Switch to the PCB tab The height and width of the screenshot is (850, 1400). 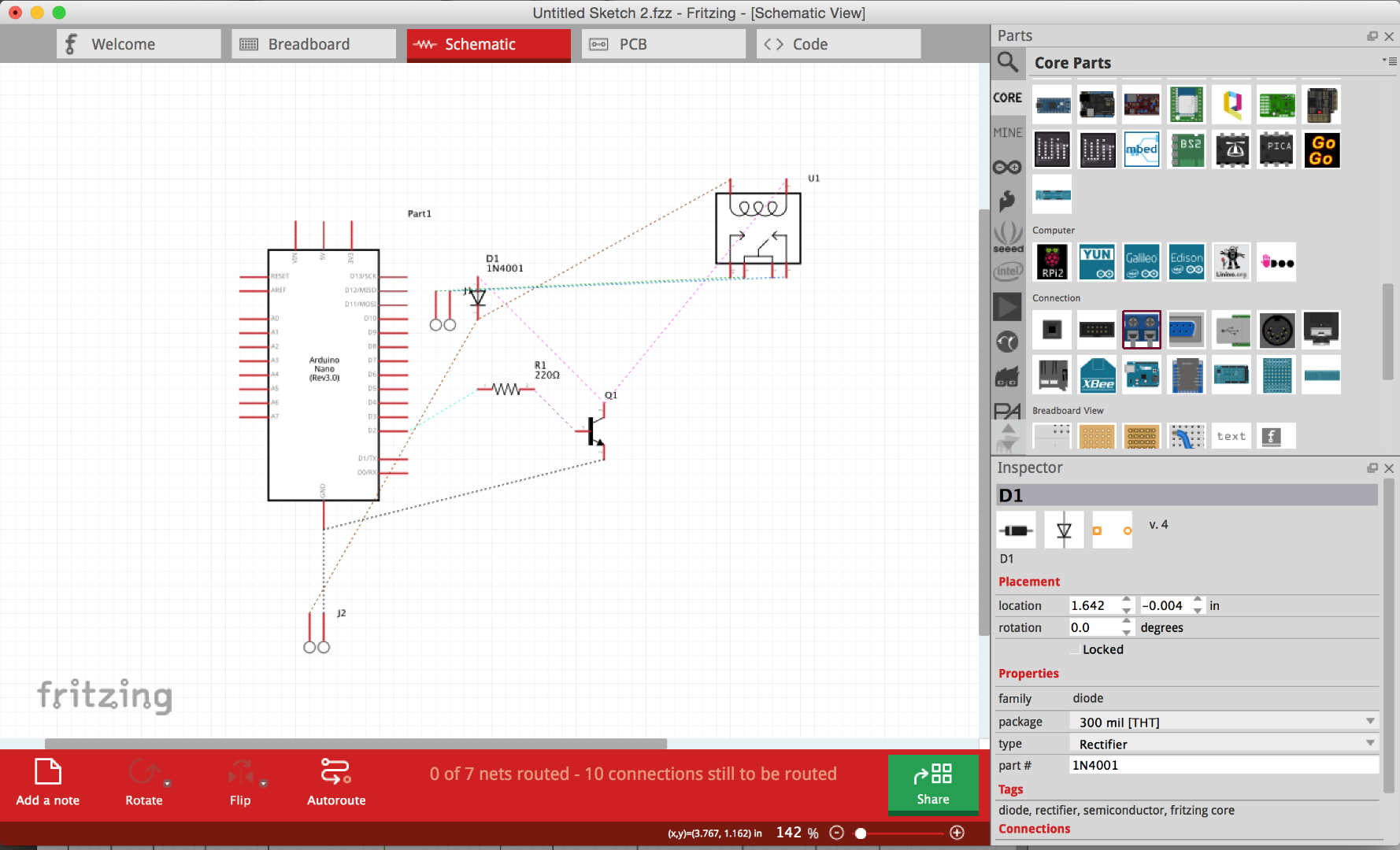[663, 43]
